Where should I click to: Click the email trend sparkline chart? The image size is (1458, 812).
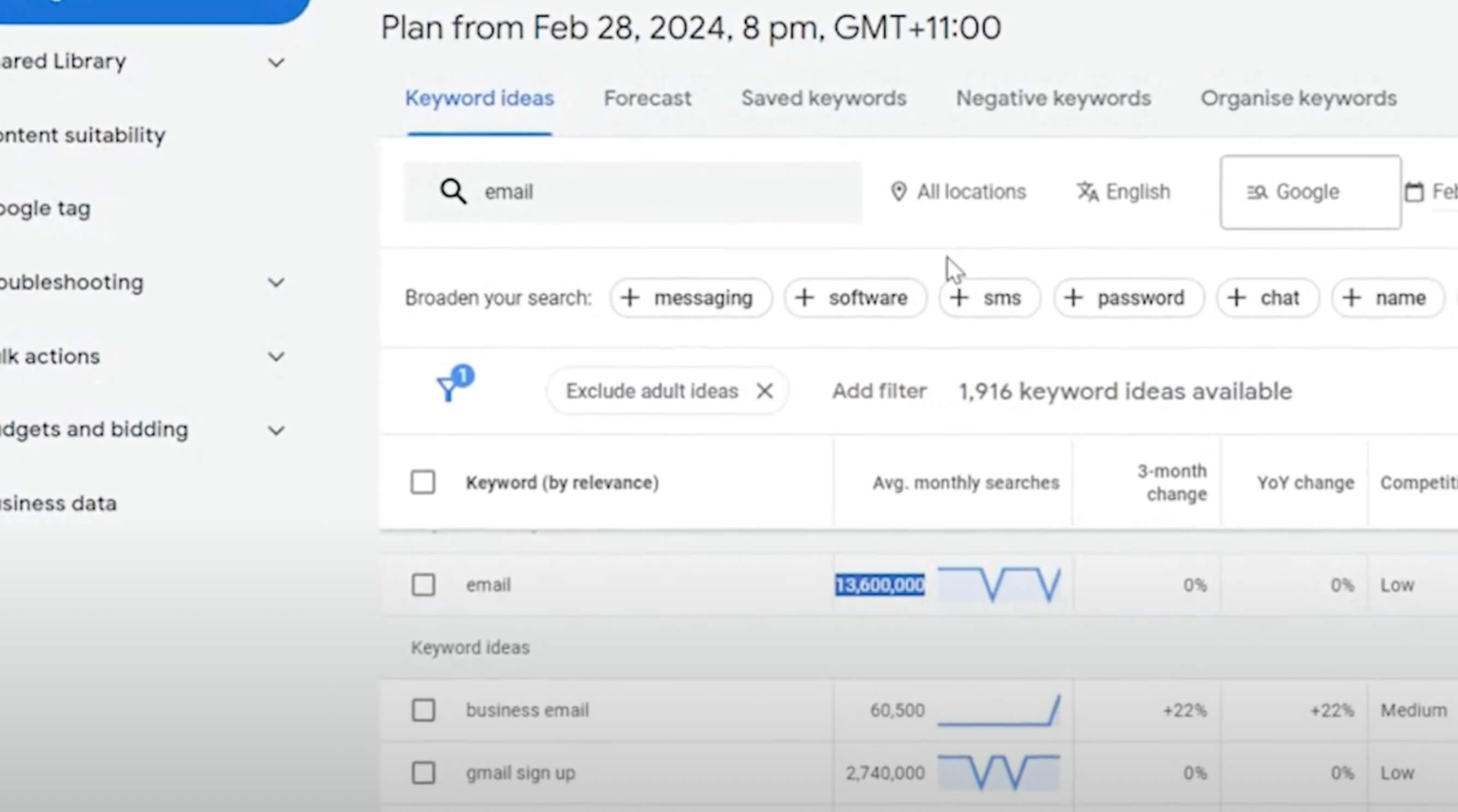tap(999, 584)
